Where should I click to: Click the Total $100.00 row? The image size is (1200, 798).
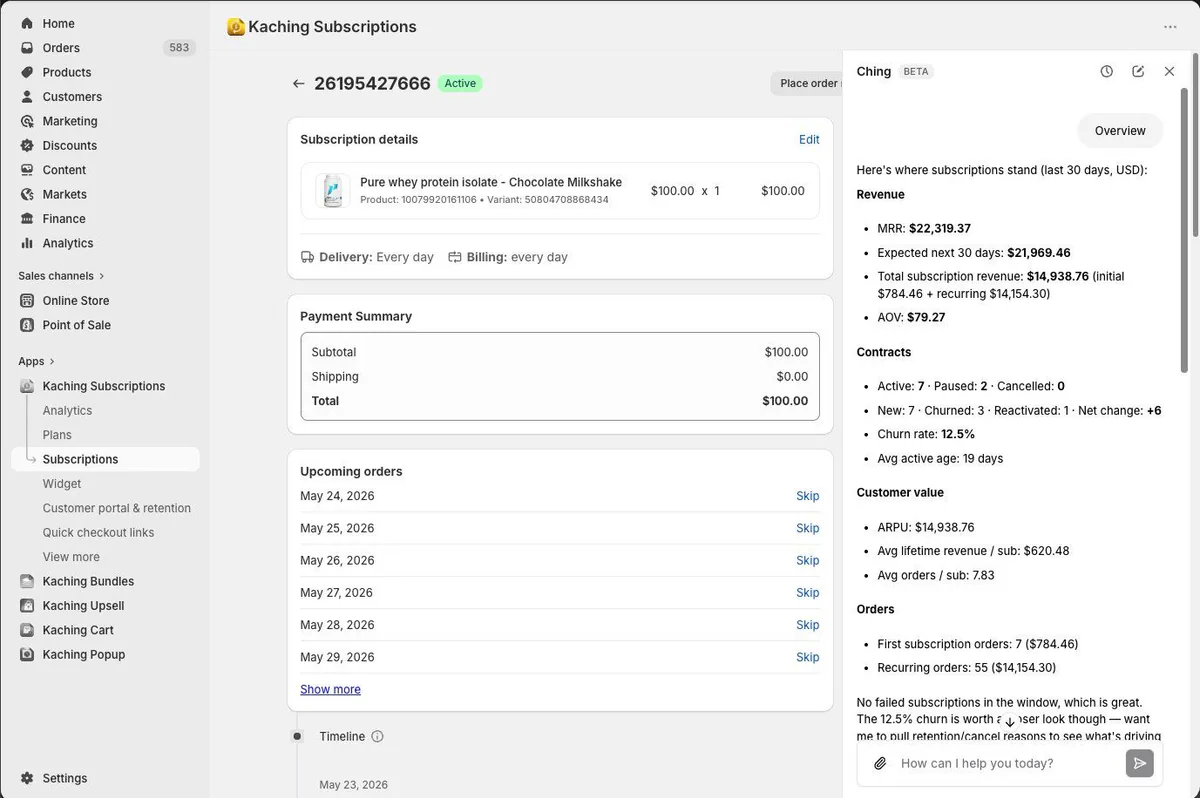pyautogui.click(x=560, y=401)
